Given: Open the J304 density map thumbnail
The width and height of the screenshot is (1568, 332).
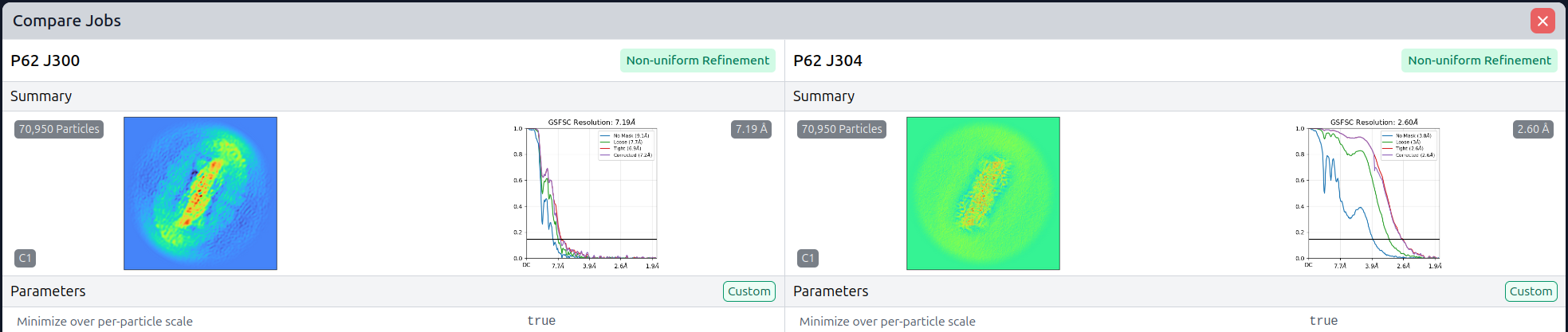Looking at the screenshot, I should [x=983, y=193].
